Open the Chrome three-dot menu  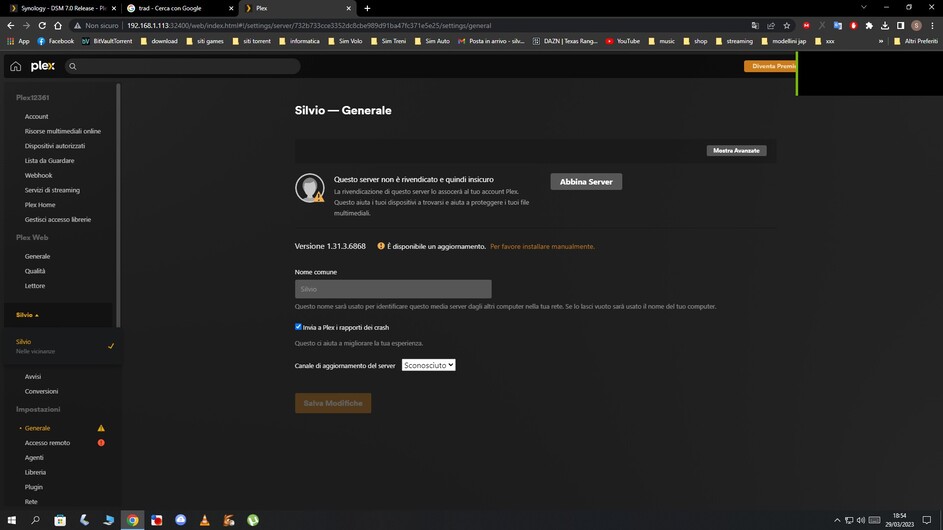tap(932, 25)
